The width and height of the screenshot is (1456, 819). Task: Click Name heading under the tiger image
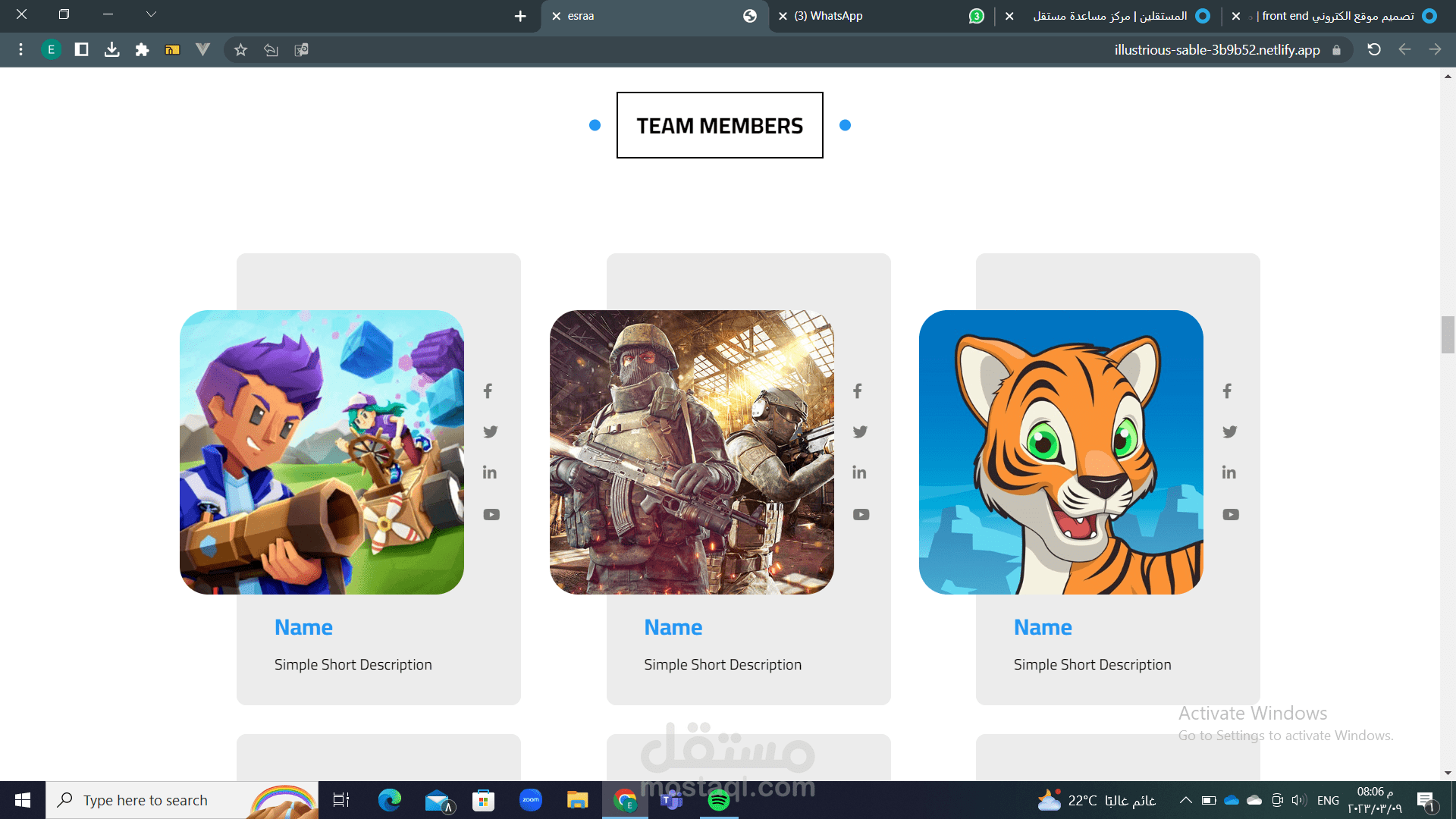(x=1043, y=627)
